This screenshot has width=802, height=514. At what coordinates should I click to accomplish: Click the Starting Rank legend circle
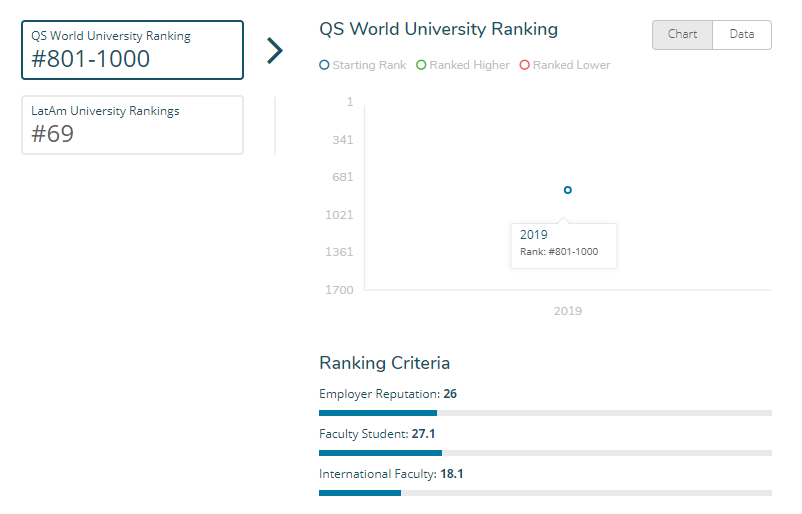[324, 65]
